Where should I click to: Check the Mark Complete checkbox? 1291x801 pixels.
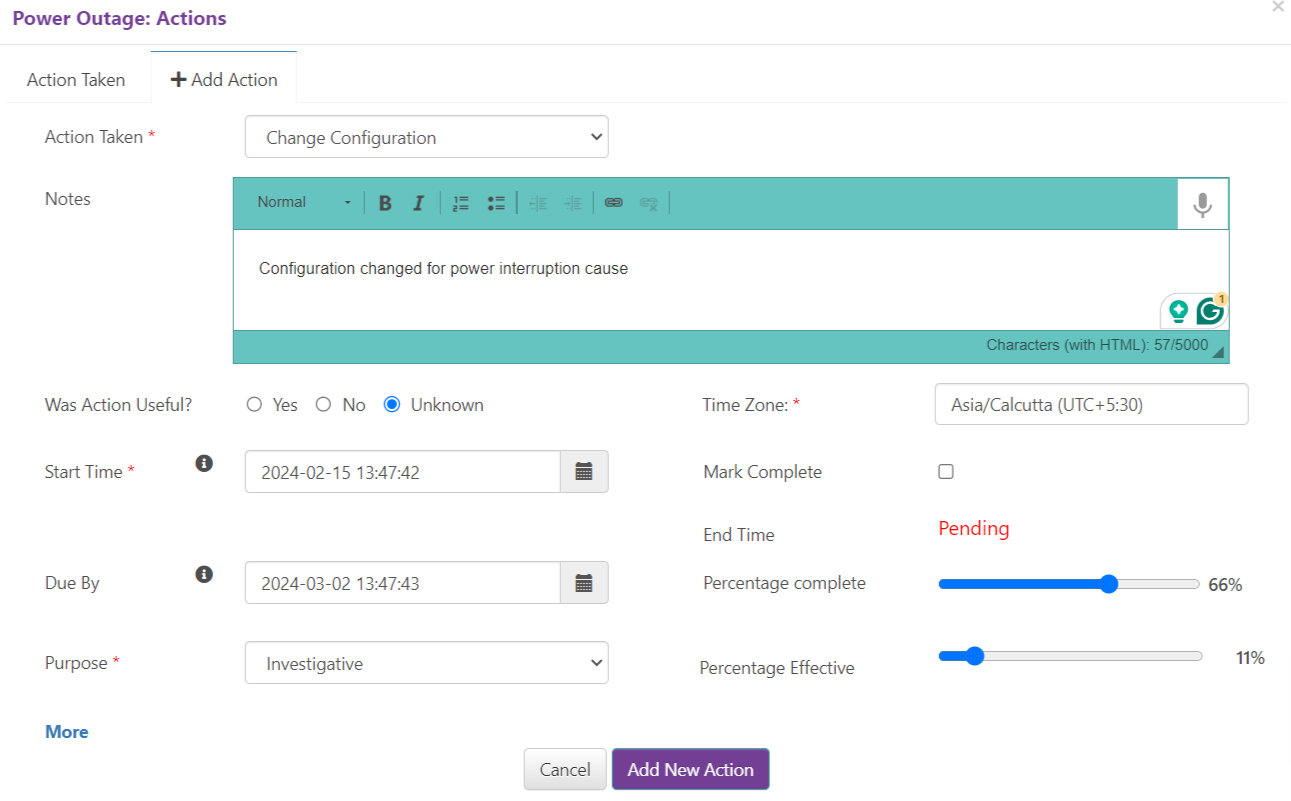tap(946, 472)
